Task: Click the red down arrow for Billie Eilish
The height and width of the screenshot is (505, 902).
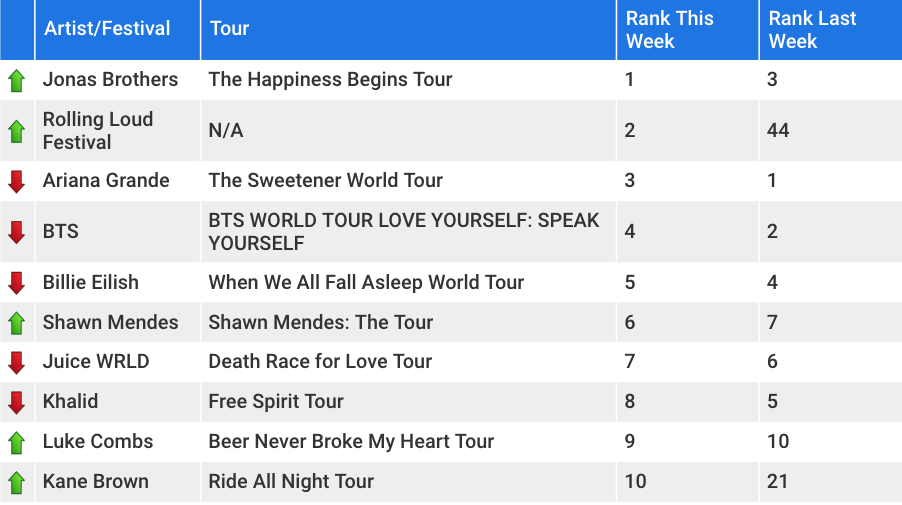Action: tap(17, 283)
